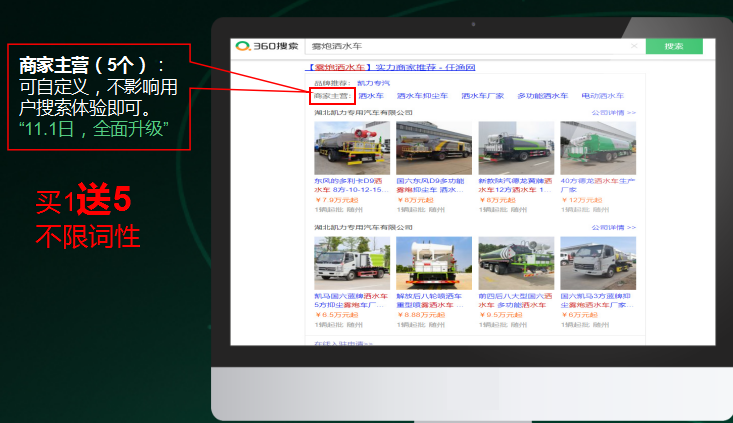Image resolution: width=733 pixels, height=423 pixels.
Task: Clear the search box with the X icon
Action: point(634,46)
